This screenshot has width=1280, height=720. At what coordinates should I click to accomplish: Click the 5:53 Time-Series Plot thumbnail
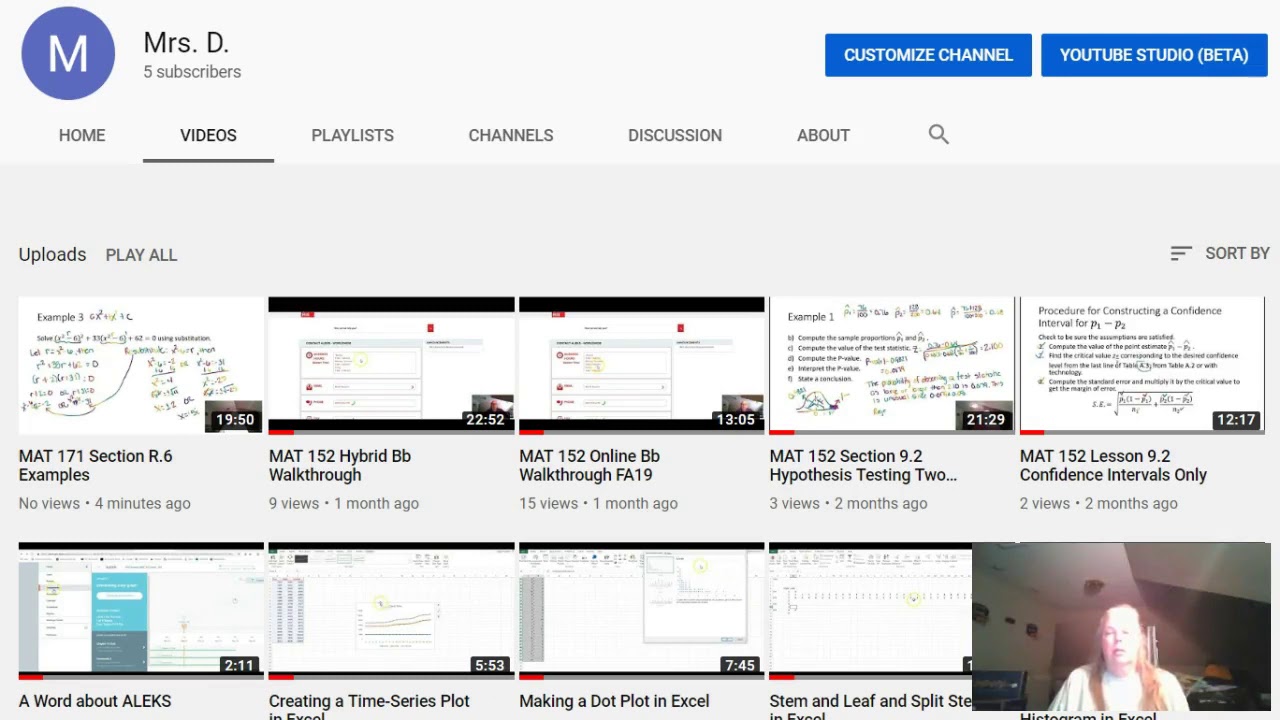391,611
